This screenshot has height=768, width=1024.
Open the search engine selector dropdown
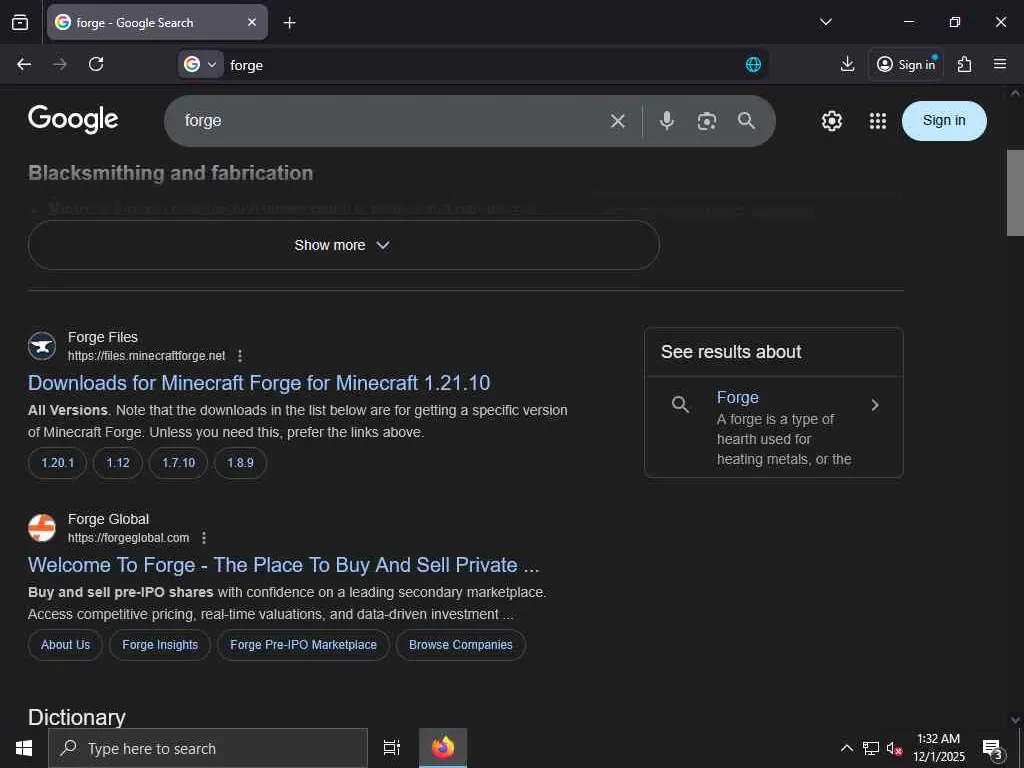(200, 64)
